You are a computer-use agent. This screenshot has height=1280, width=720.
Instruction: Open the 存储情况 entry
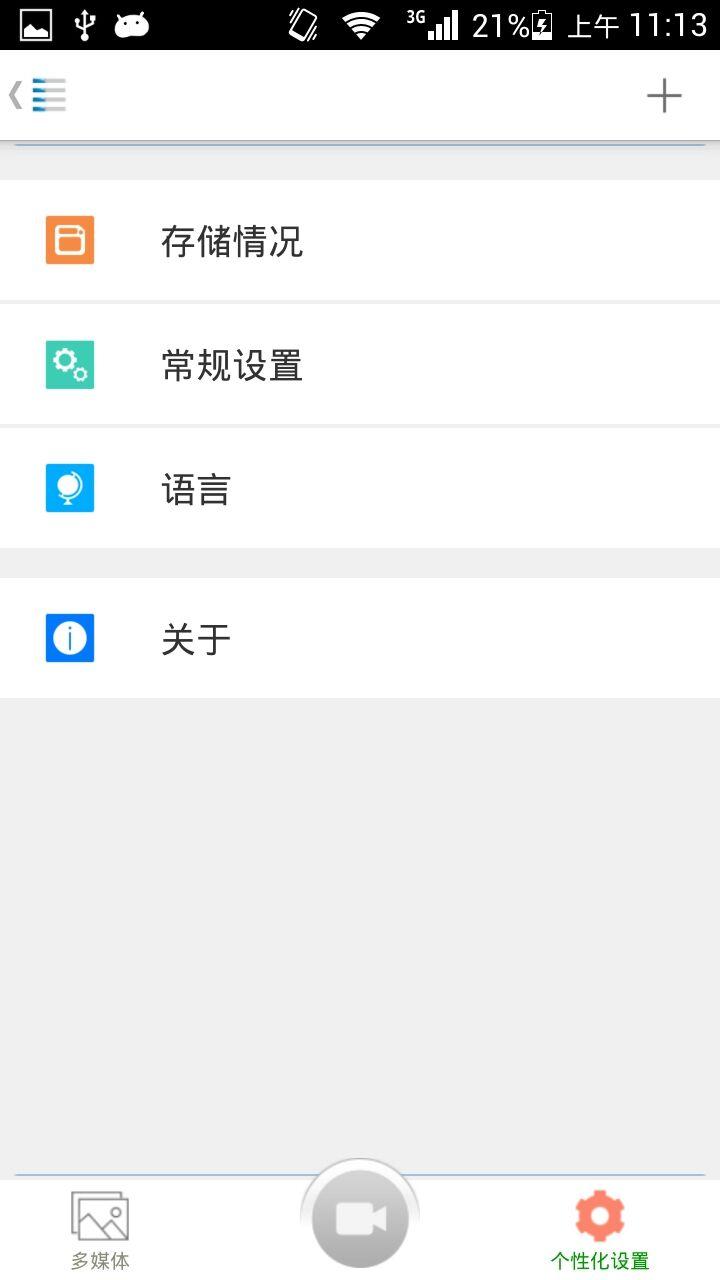tap(360, 240)
